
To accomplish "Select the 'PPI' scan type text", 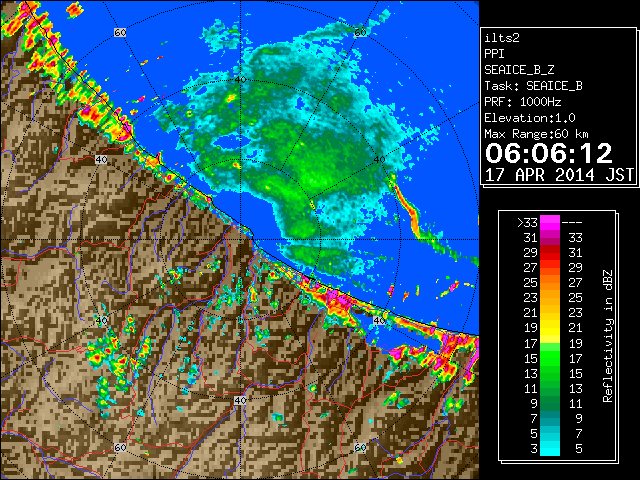I will pyautogui.click(x=494, y=54).
